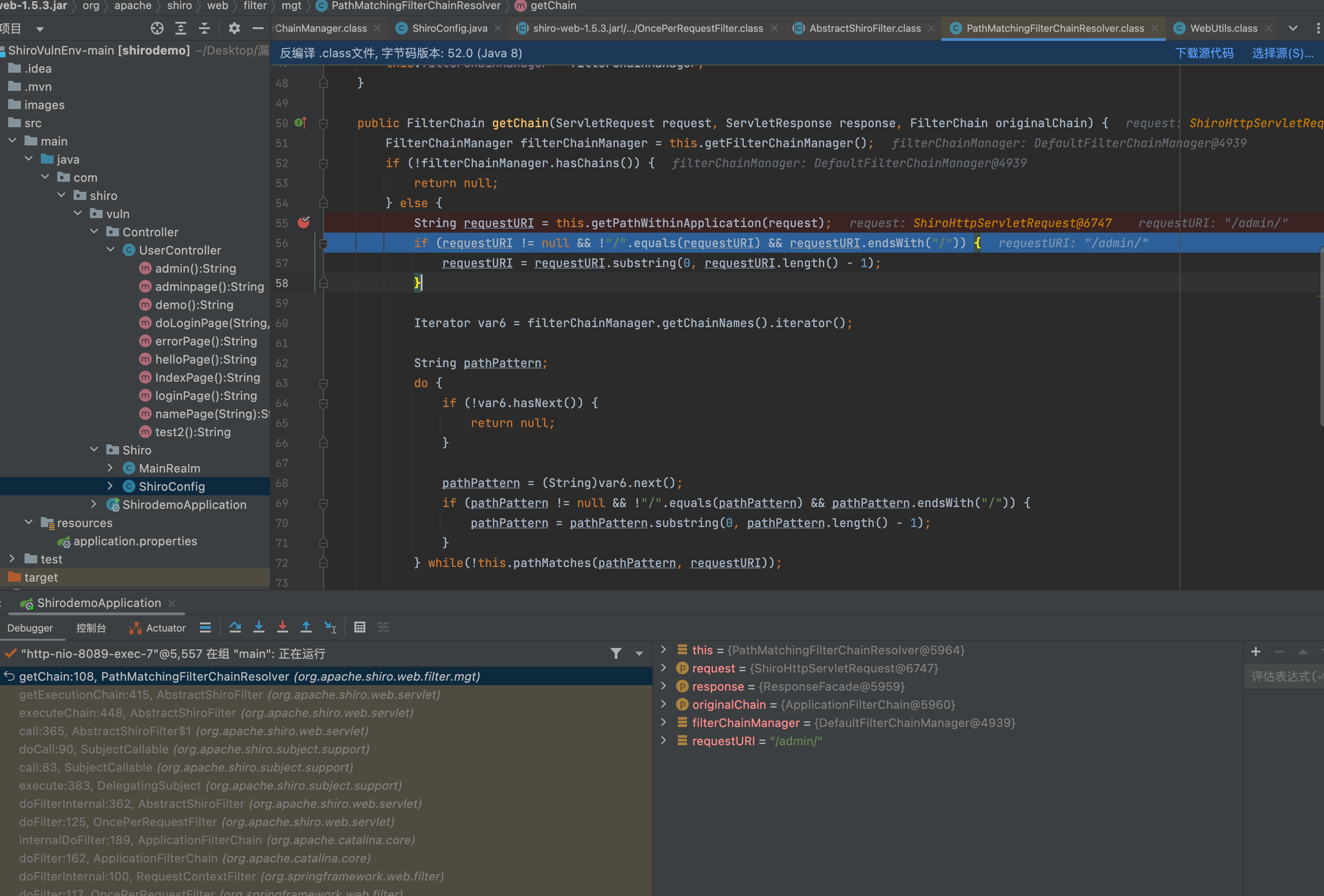Fold the getChain method at line 50
Image resolution: width=1324 pixels, height=896 pixels.
(x=324, y=123)
